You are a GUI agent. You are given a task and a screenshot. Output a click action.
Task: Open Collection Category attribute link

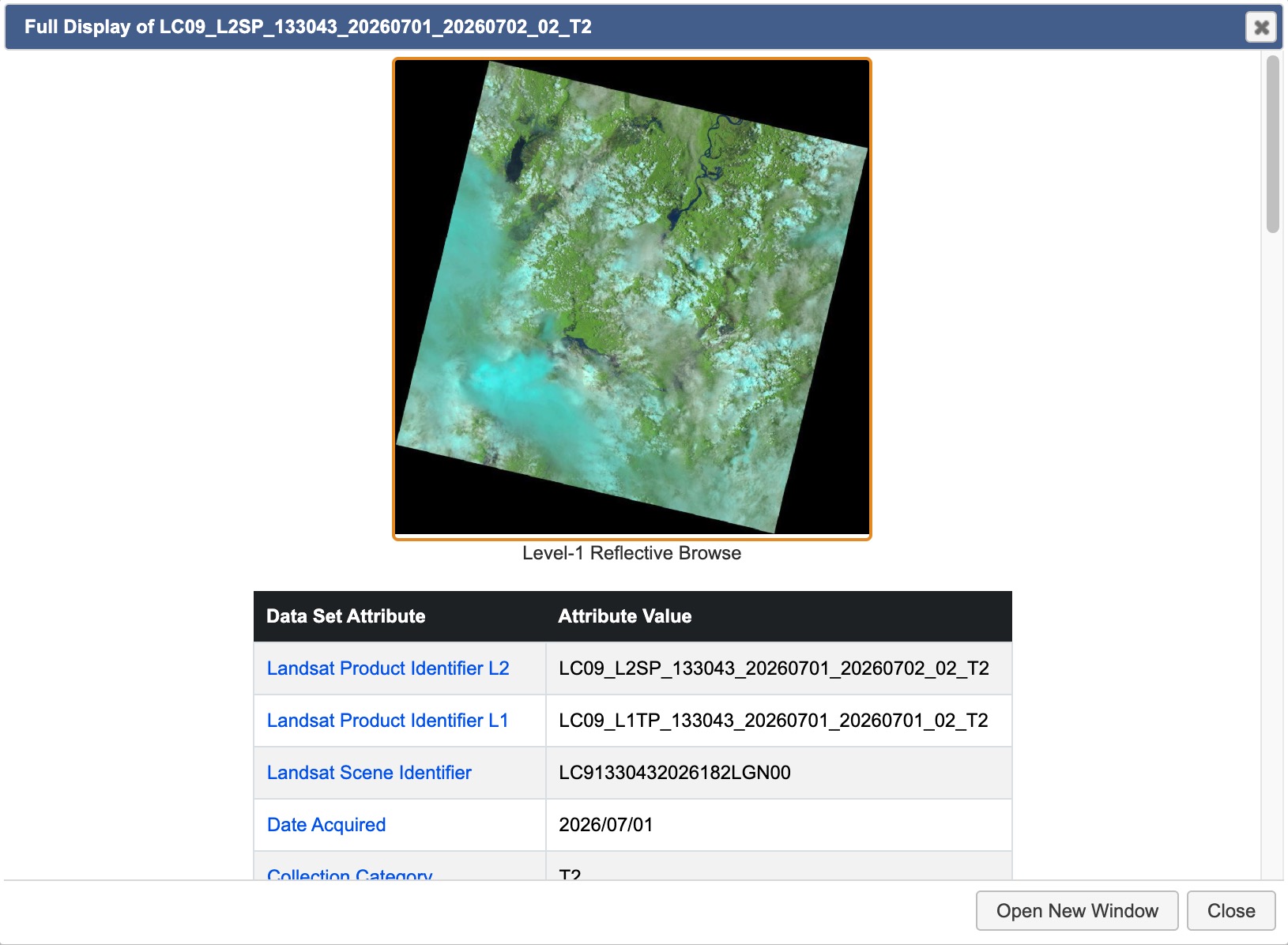(349, 875)
